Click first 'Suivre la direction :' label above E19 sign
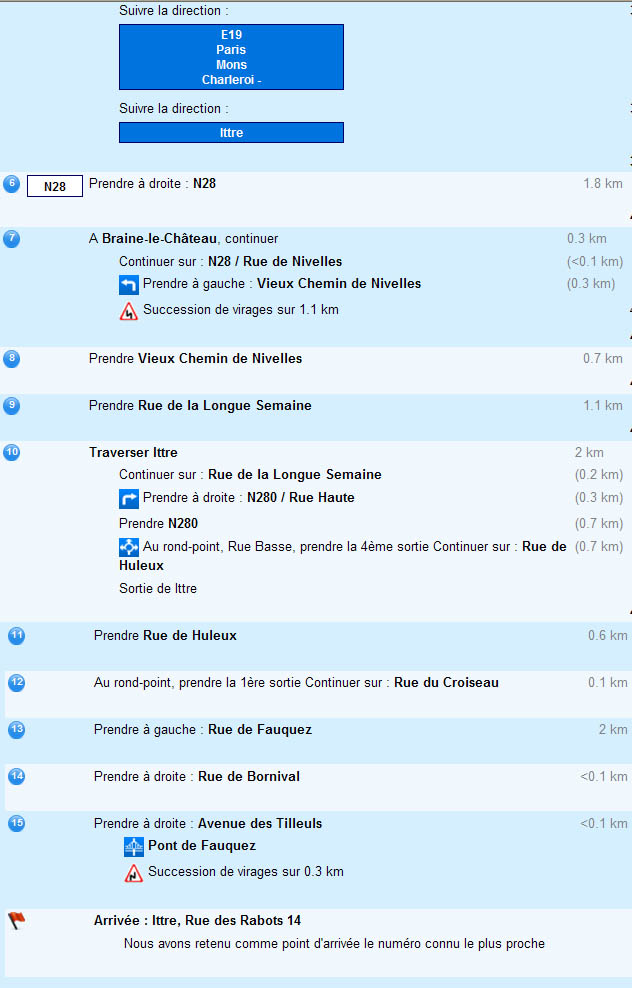This screenshot has width=636, height=988. click(x=173, y=11)
